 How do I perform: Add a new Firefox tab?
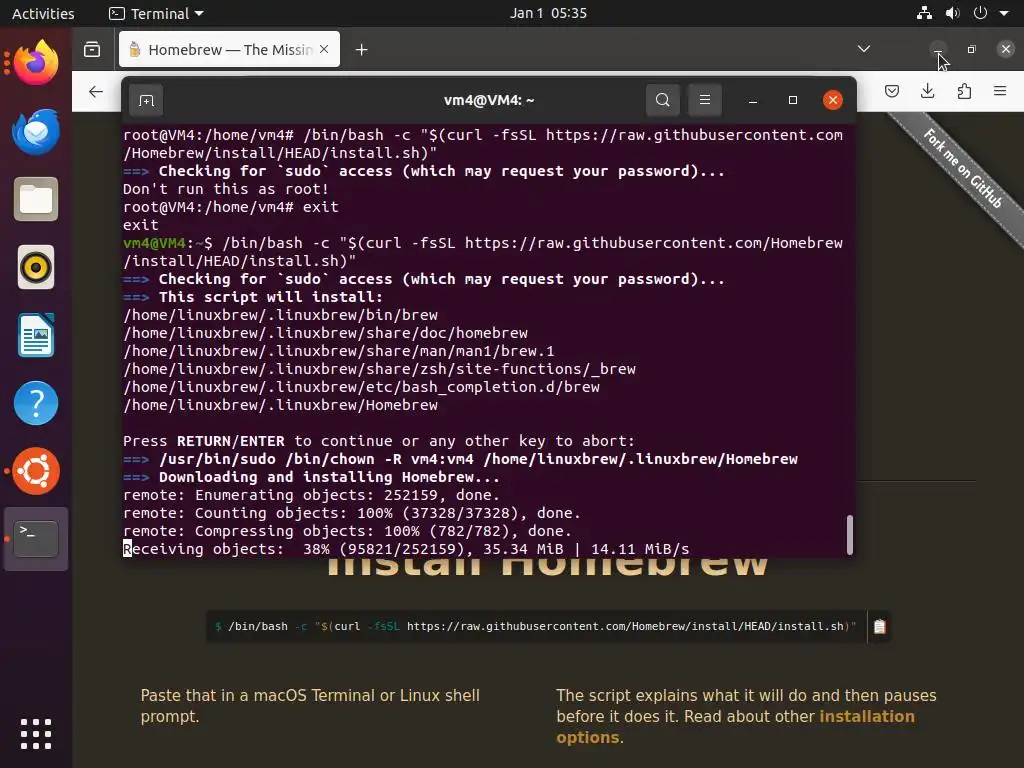click(361, 50)
